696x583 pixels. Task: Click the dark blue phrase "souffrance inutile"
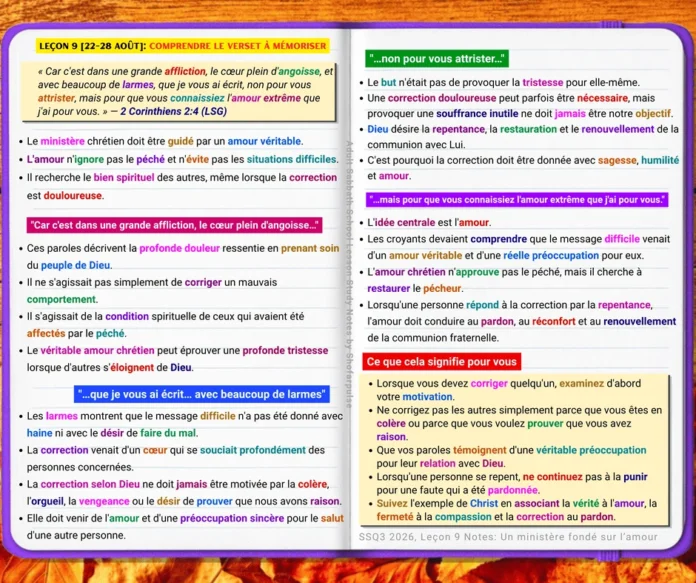pyautogui.click(x=477, y=114)
